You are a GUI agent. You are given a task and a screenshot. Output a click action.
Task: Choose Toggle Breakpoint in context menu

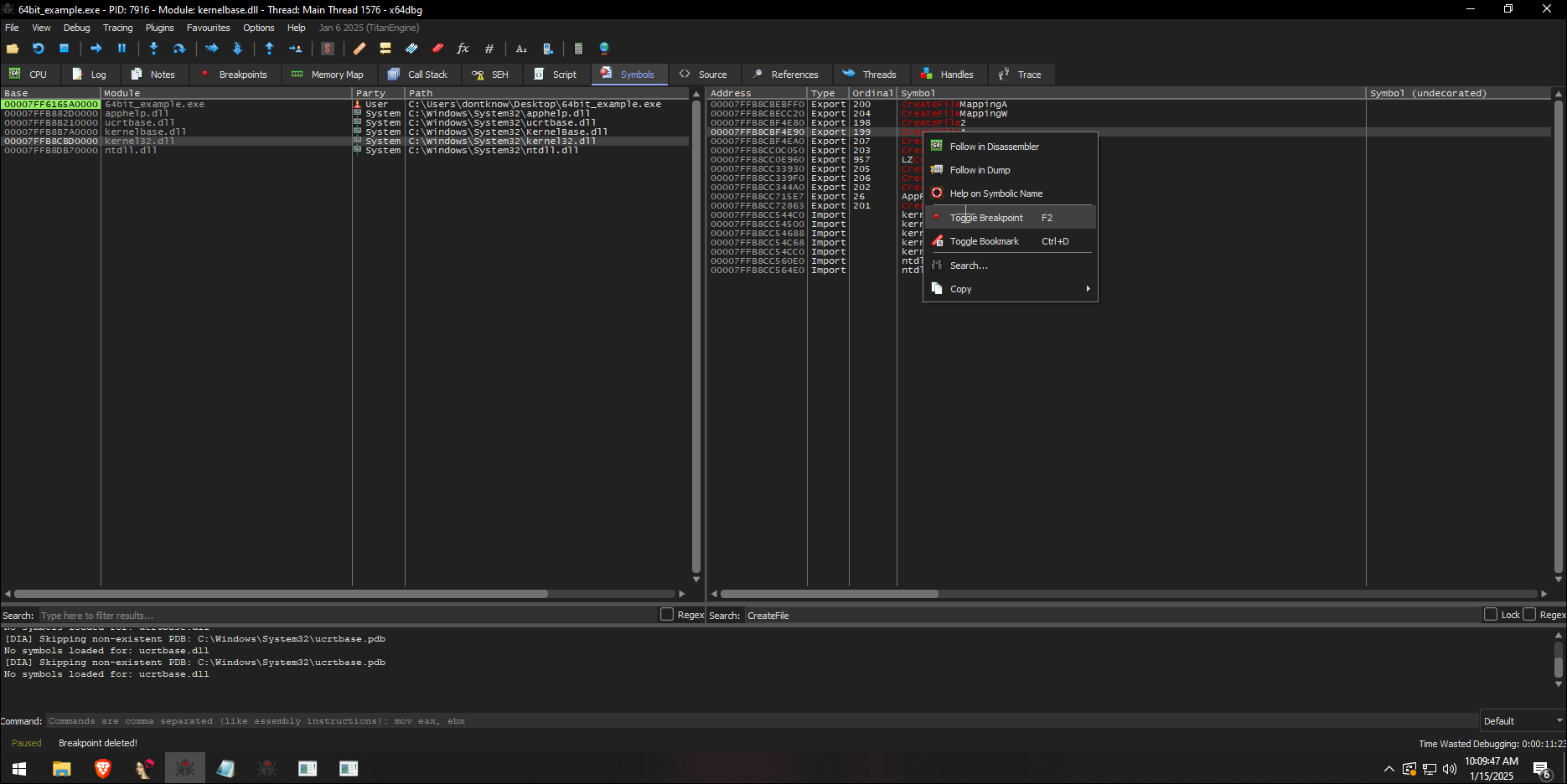click(1011, 218)
